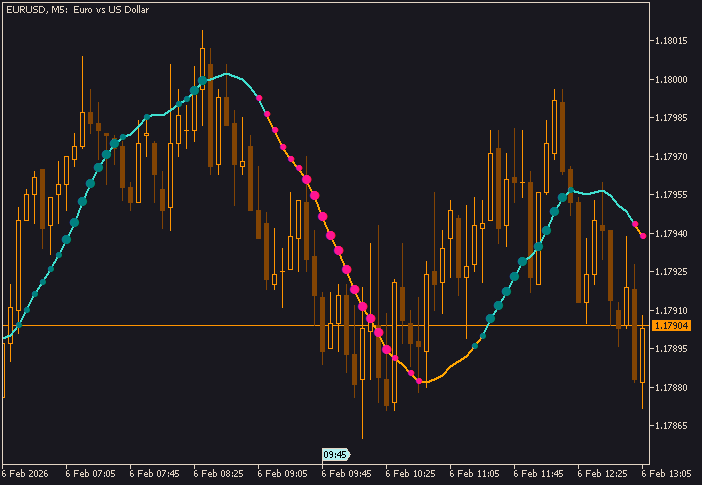The width and height of the screenshot is (702, 485).
Task: Click the 09:45 time marker tag
Action: point(336,455)
